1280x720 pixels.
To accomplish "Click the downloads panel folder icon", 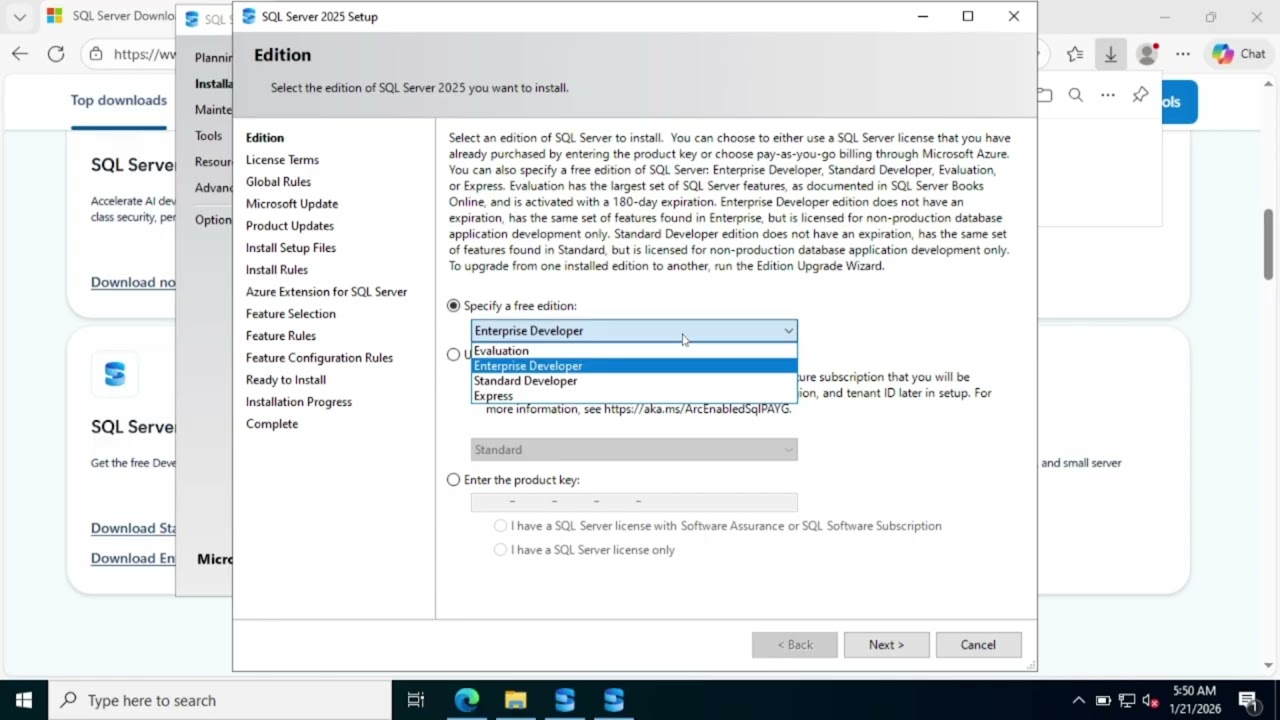I will 1045,95.
